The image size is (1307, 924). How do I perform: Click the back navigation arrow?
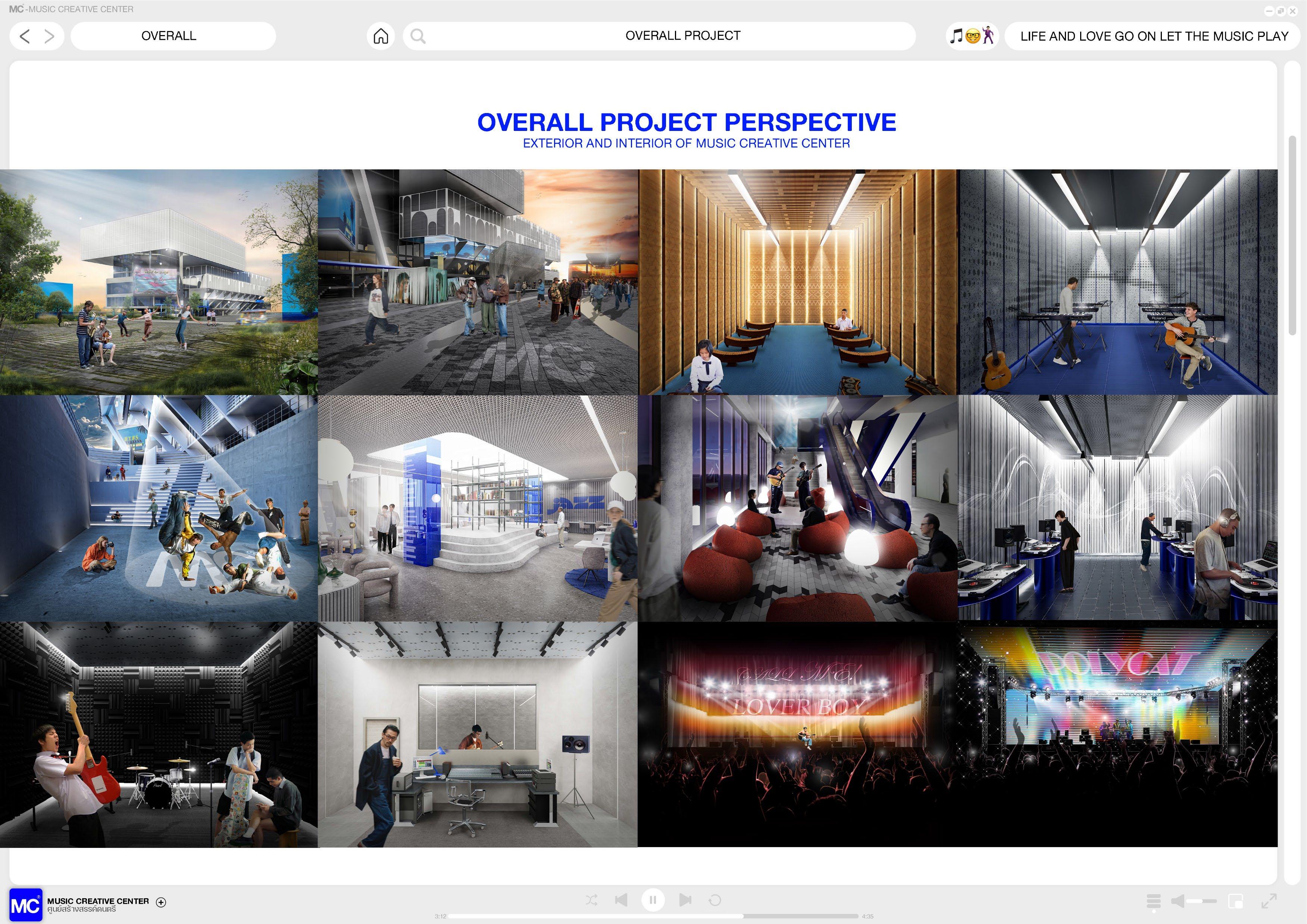[25, 37]
